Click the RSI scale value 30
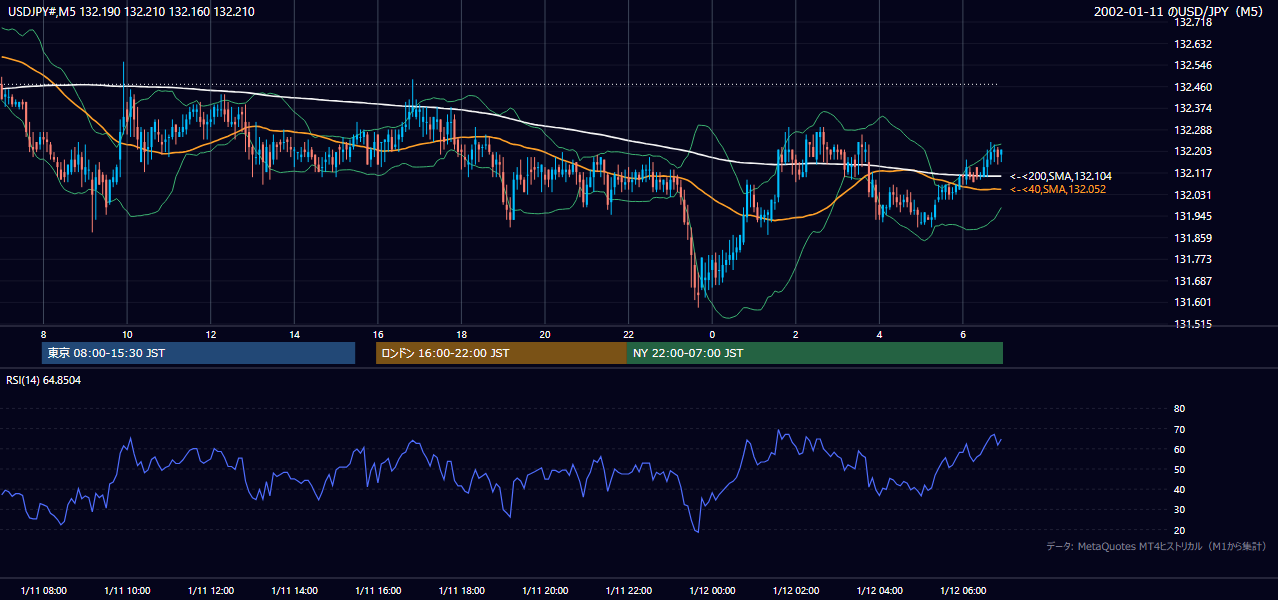This screenshot has width=1278, height=600. pos(1179,510)
